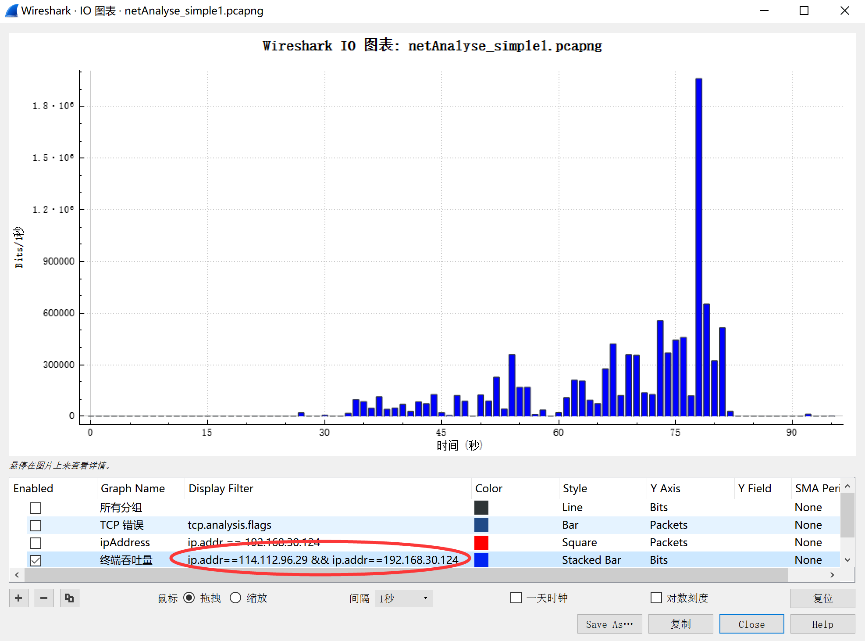Open the 间隔 interval dropdown
Image resolution: width=865 pixels, height=641 pixels.
click(404, 599)
